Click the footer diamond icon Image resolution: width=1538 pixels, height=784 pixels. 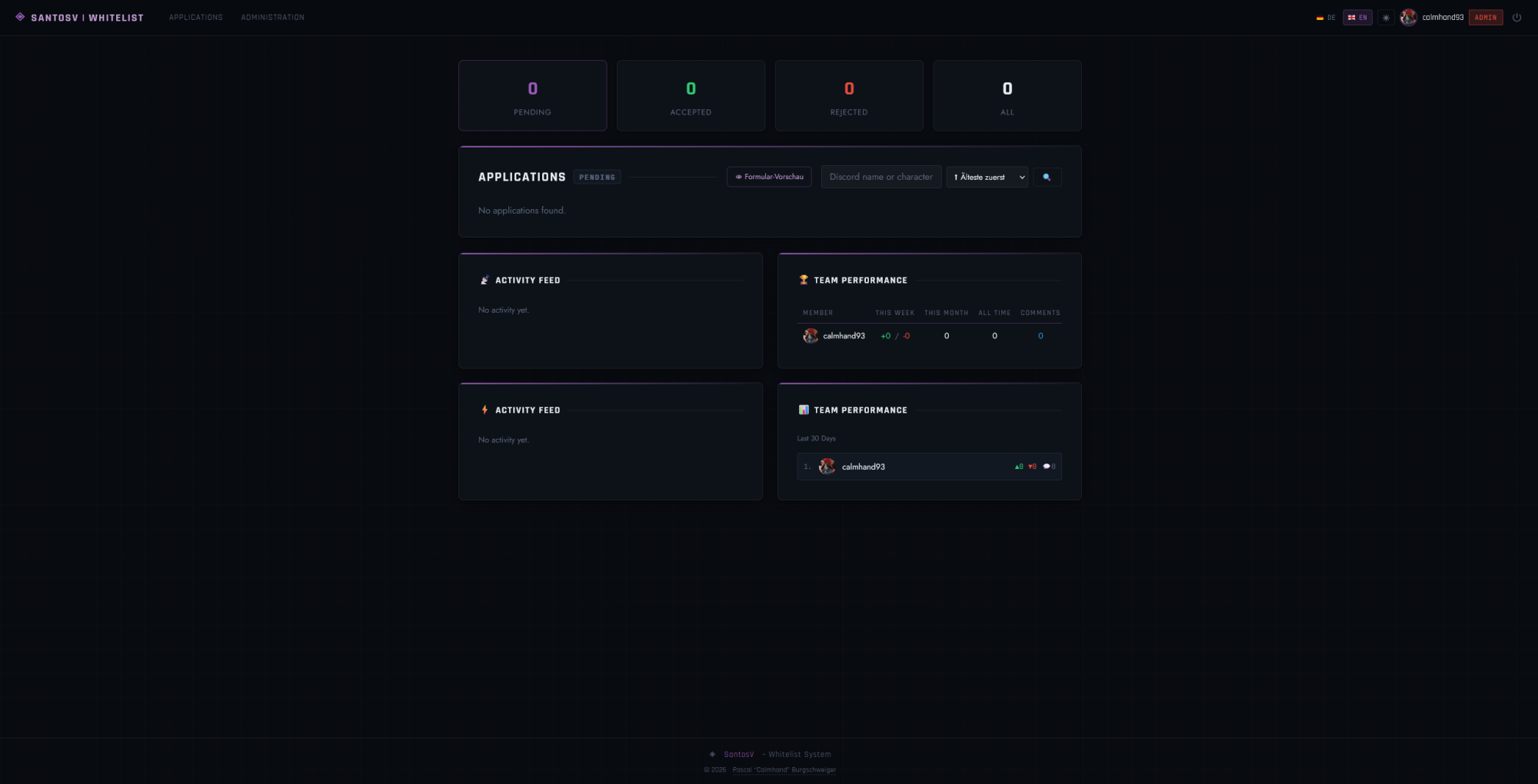[x=712, y=755]
